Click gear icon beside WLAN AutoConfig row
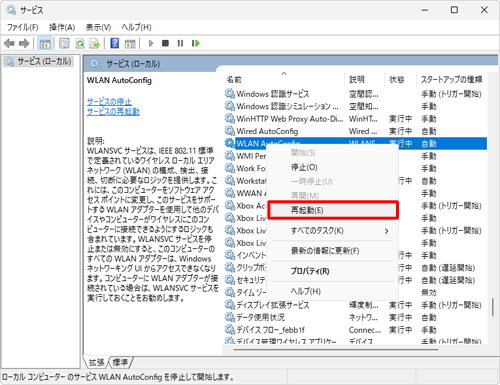 point(230,143)
